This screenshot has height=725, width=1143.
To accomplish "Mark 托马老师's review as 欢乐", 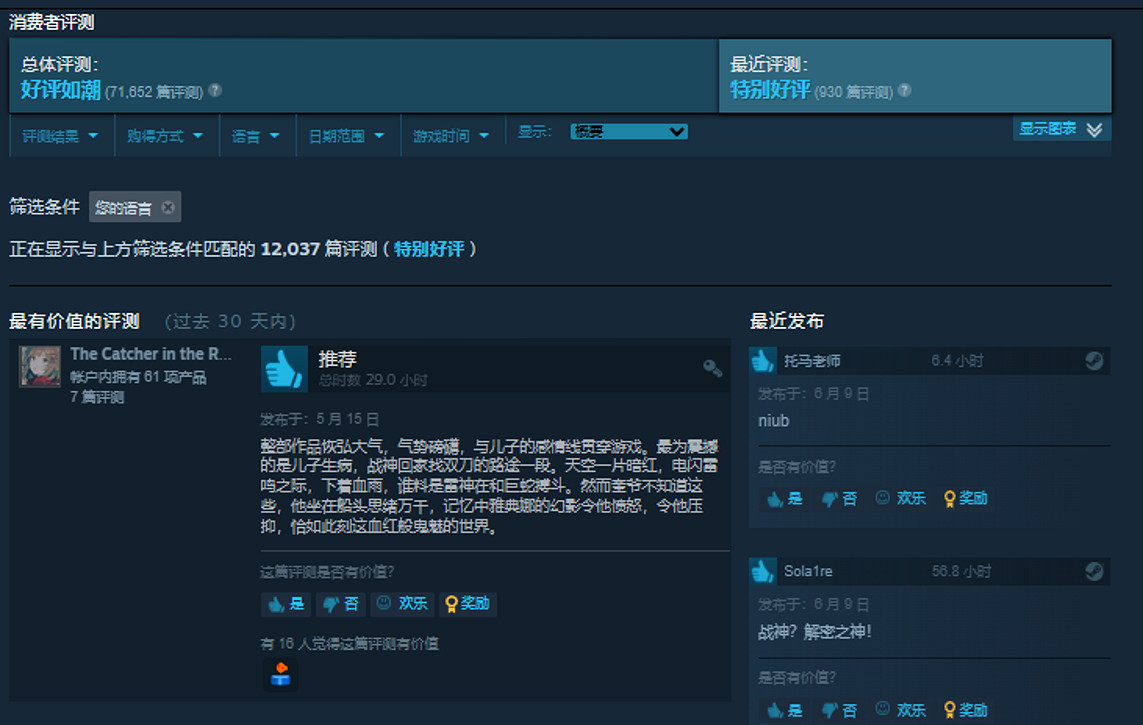I will [x=900, y=498].
